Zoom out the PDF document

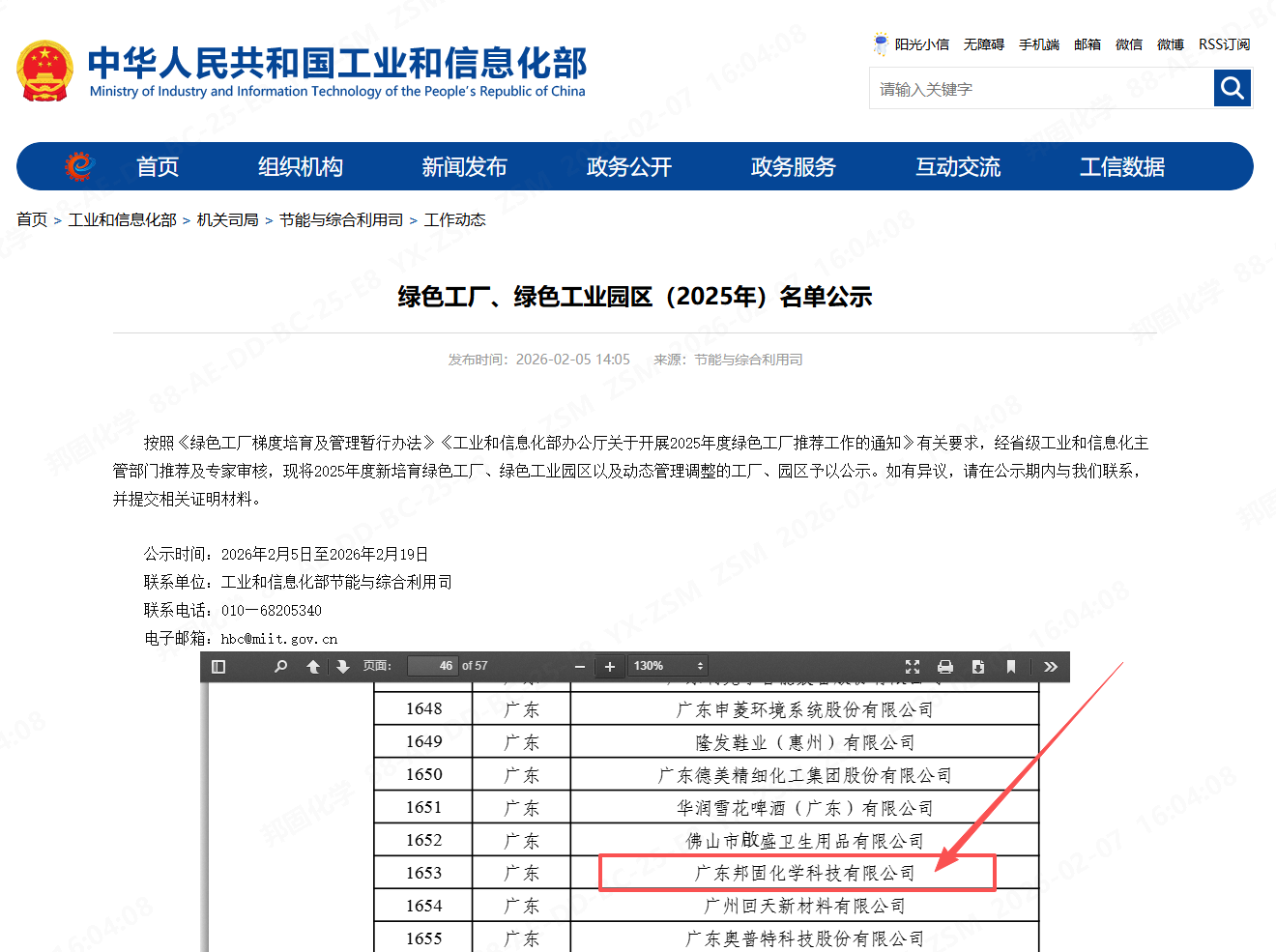click(580, 667)
